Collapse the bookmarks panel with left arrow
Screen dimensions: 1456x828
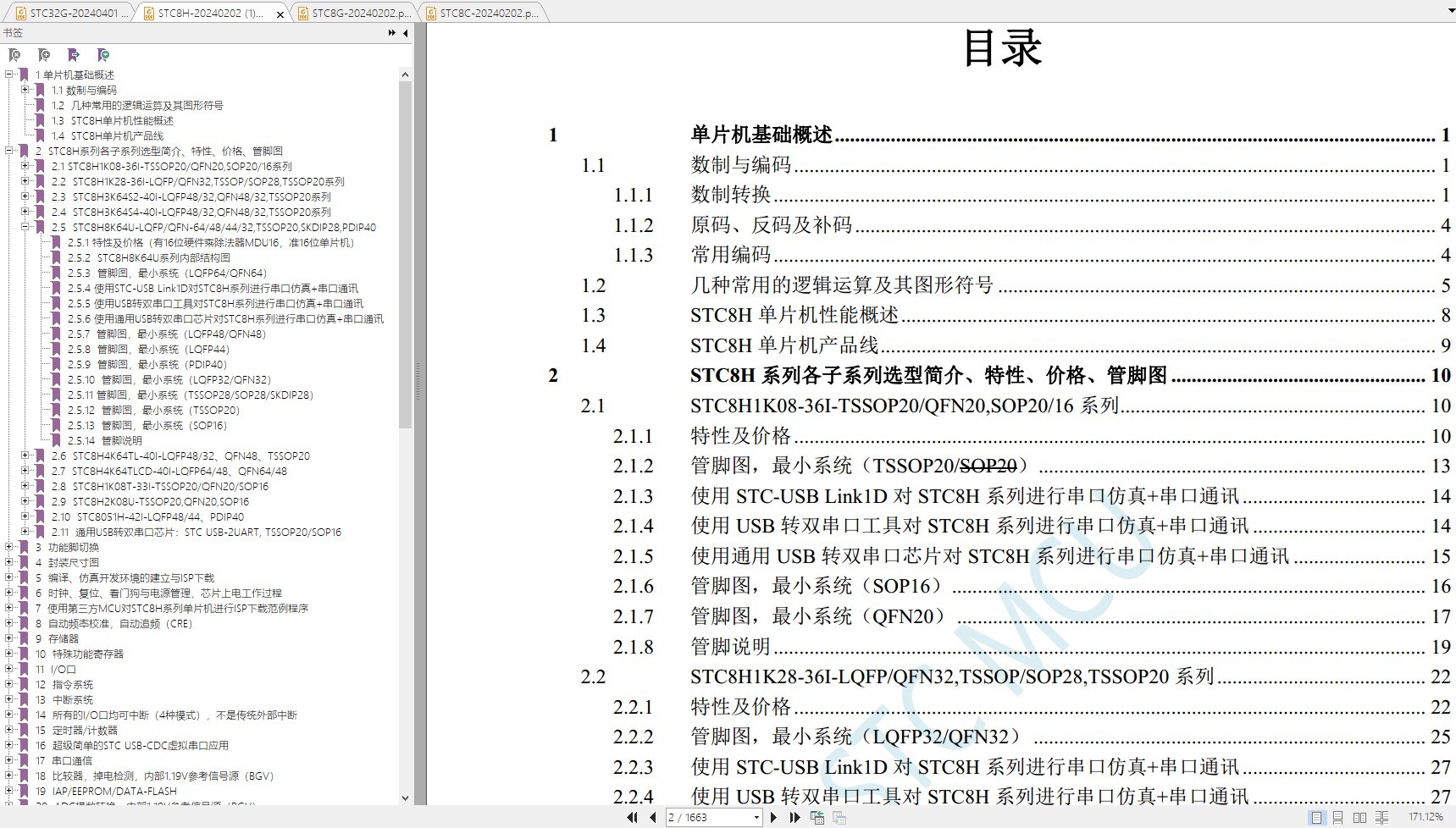pos(406,33)
